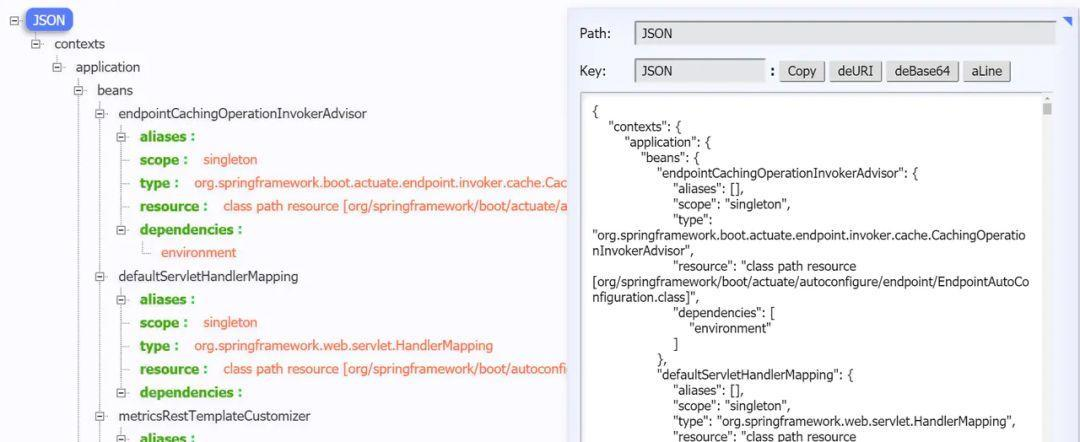
Task: Click the "defaultServletHandlerMapping" line in JSON text
Action: [756, 375]
